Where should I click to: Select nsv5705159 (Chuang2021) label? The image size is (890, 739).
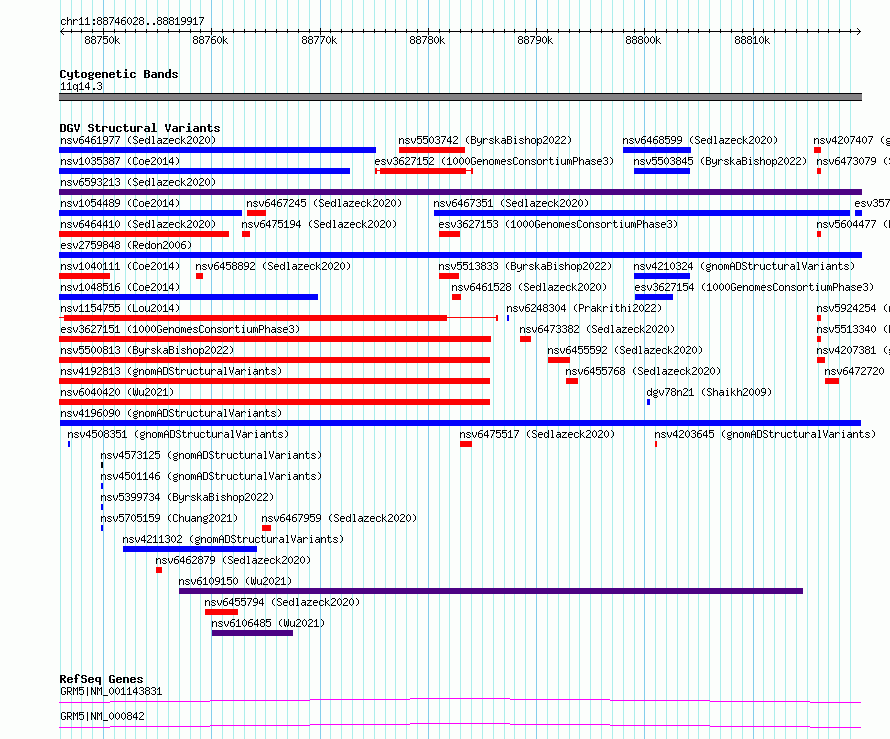(x=169, y=518)
